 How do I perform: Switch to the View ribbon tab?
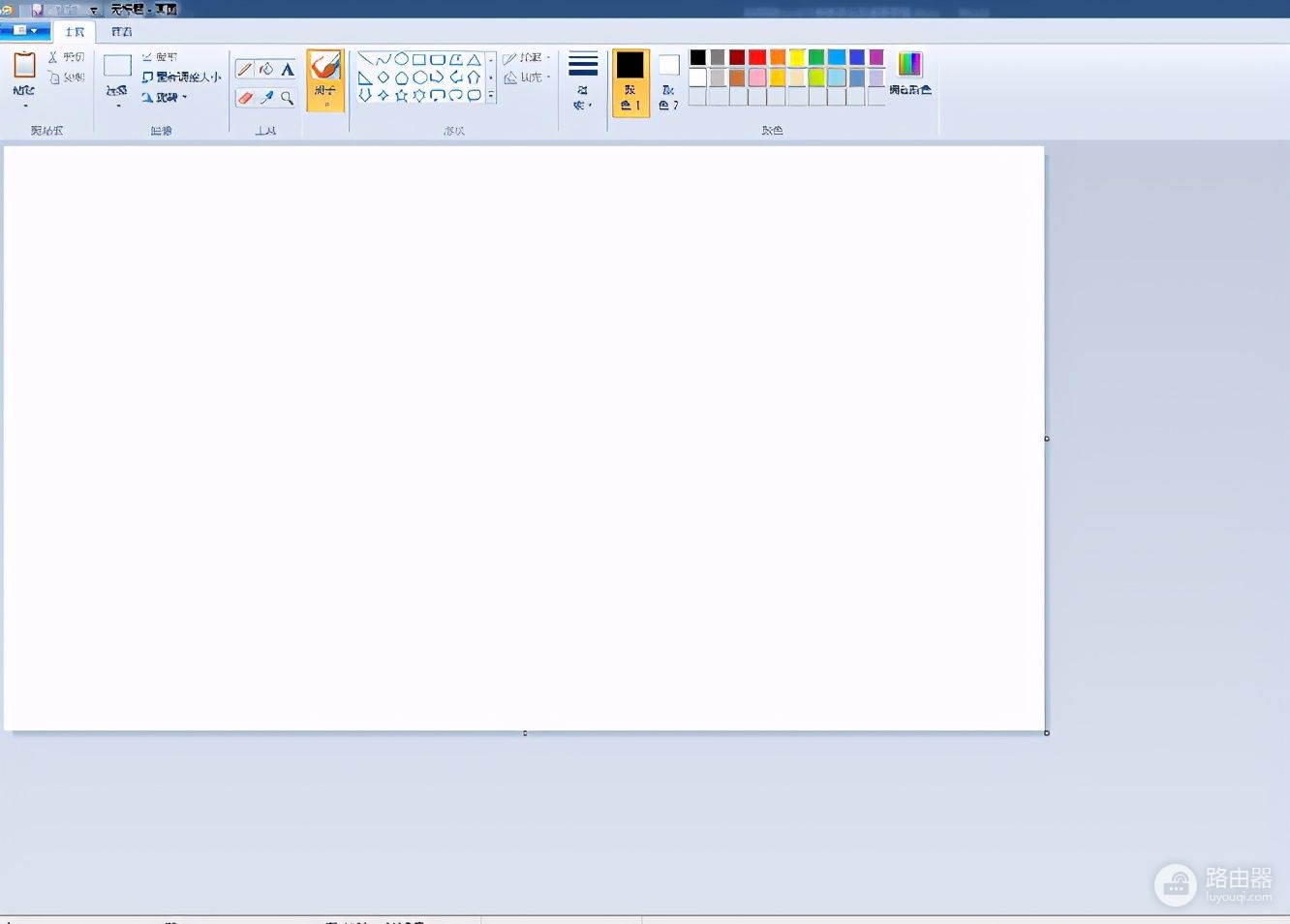[x=121, y=32]
